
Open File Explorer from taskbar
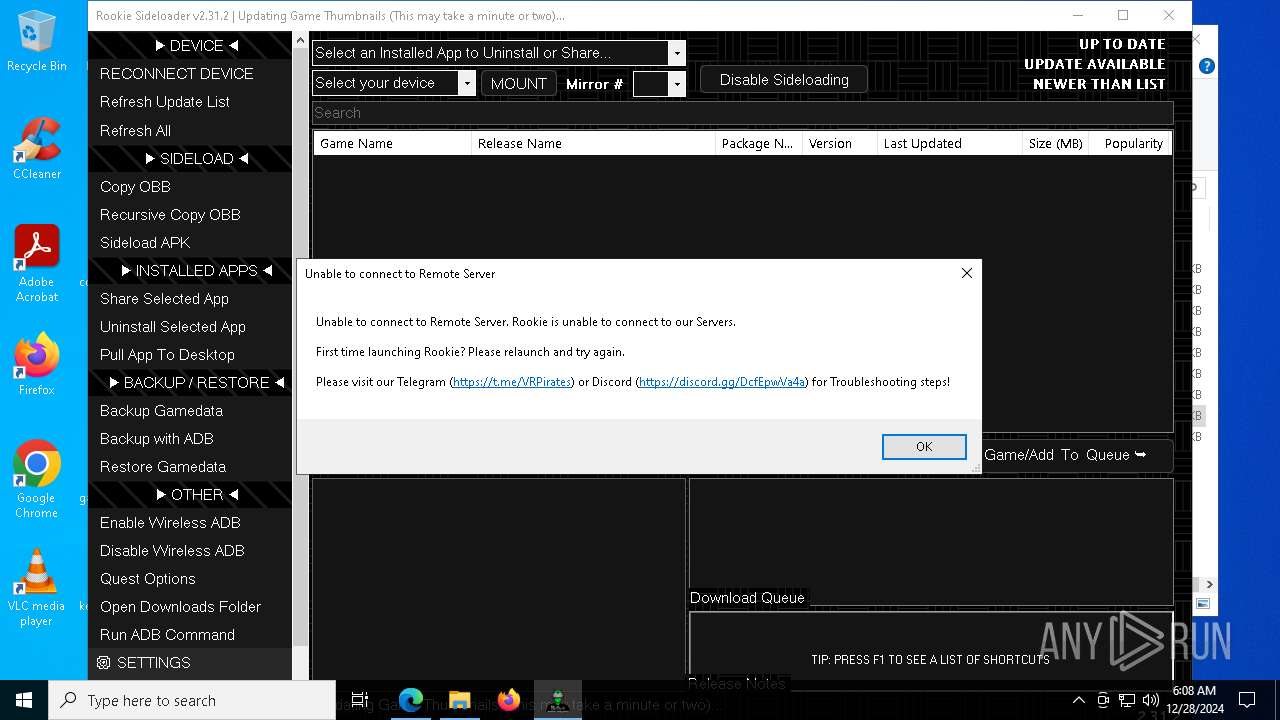[x=460, y=700]
